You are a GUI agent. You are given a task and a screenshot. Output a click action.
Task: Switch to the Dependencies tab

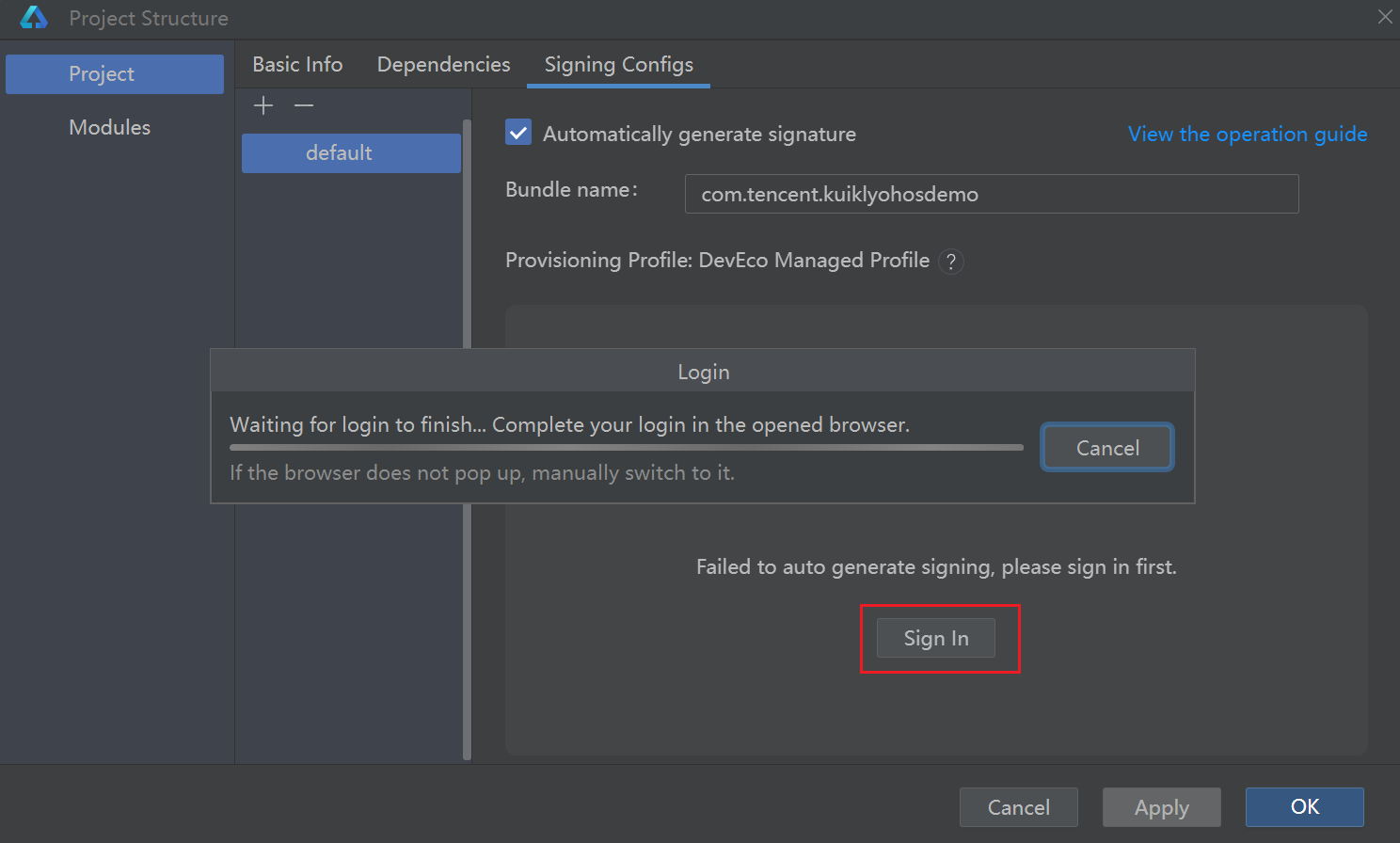coord(444,64)
